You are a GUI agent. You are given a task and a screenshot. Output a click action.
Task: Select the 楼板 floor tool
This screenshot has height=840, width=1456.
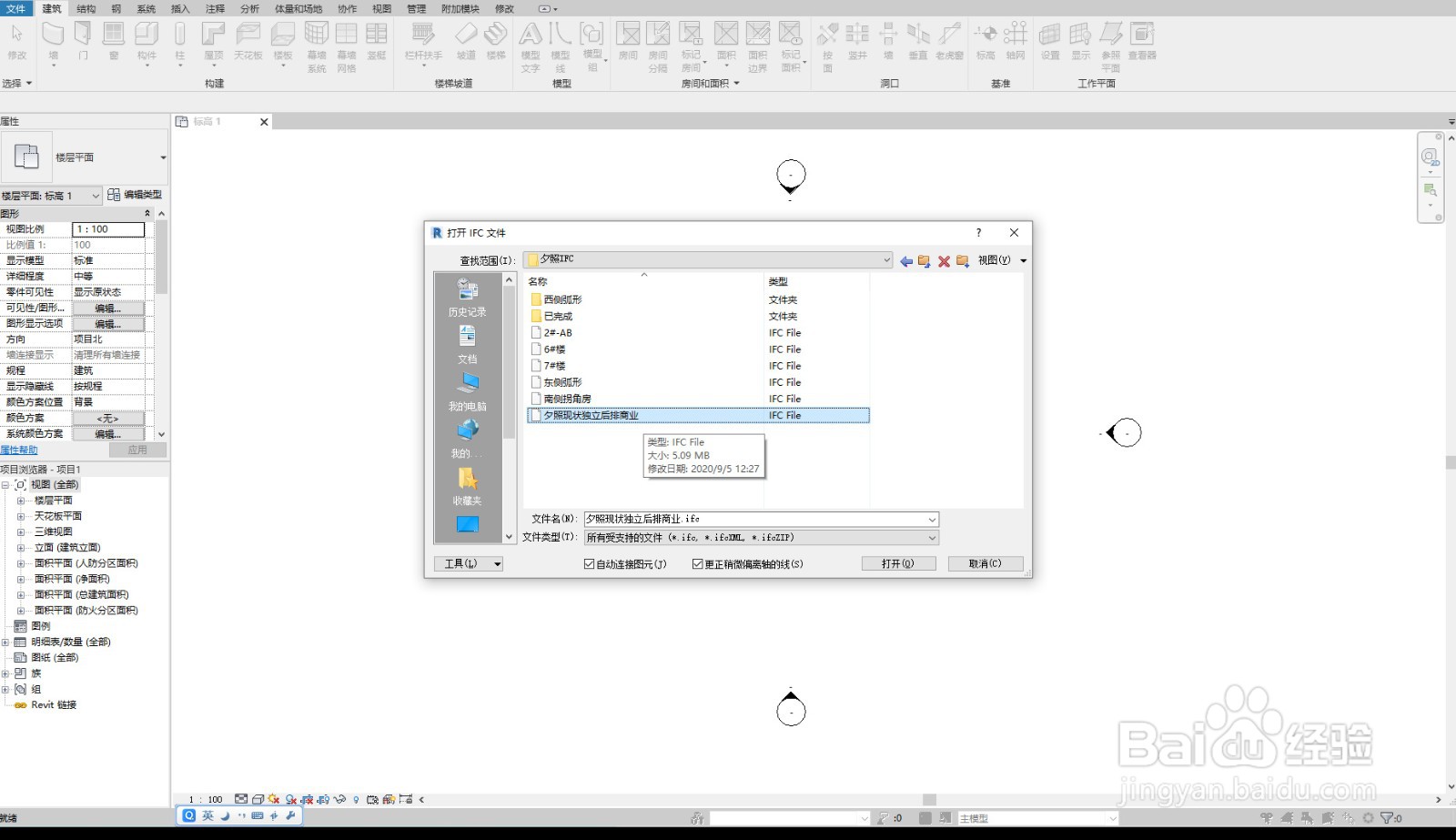283,42
